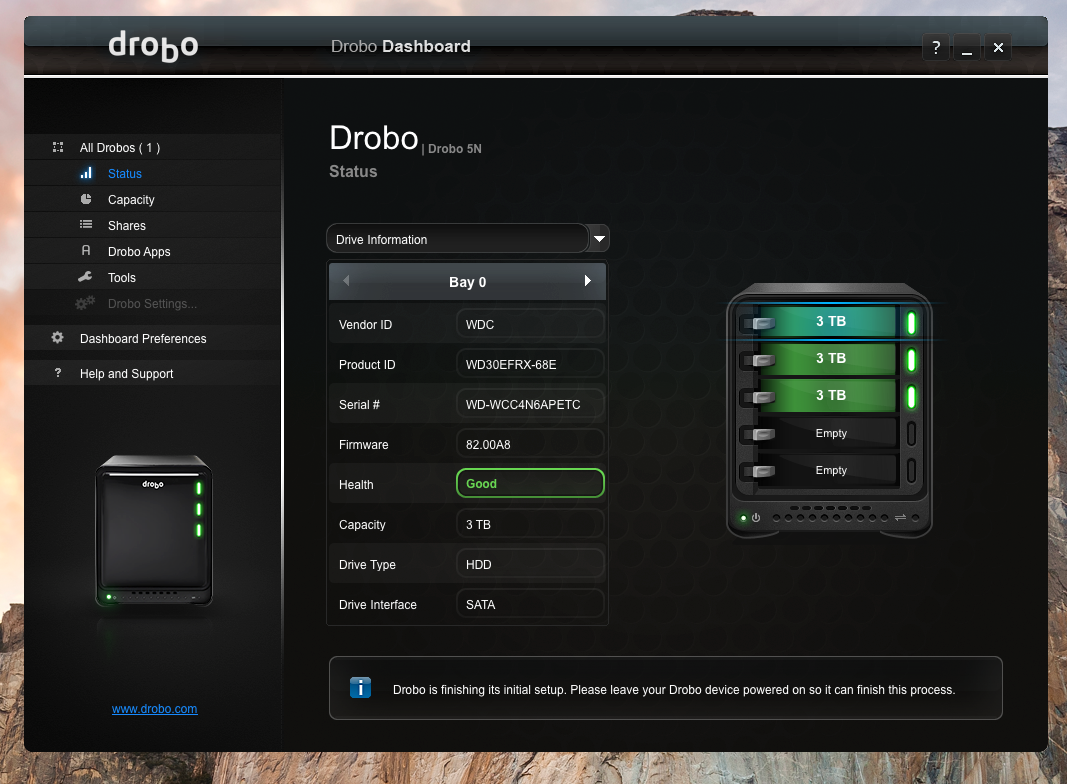Go to previous bay with left arrow
This screenshot has width=1067, height=784.
click(x=346, y=281)
